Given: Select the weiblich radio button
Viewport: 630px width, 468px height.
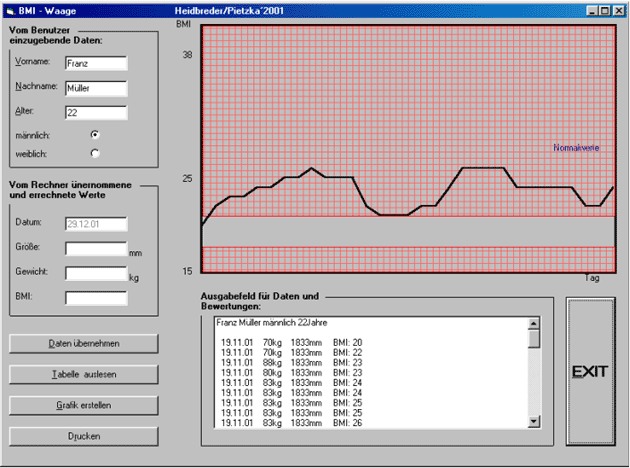Looking at the screenshot, I should tap(96, 153).
